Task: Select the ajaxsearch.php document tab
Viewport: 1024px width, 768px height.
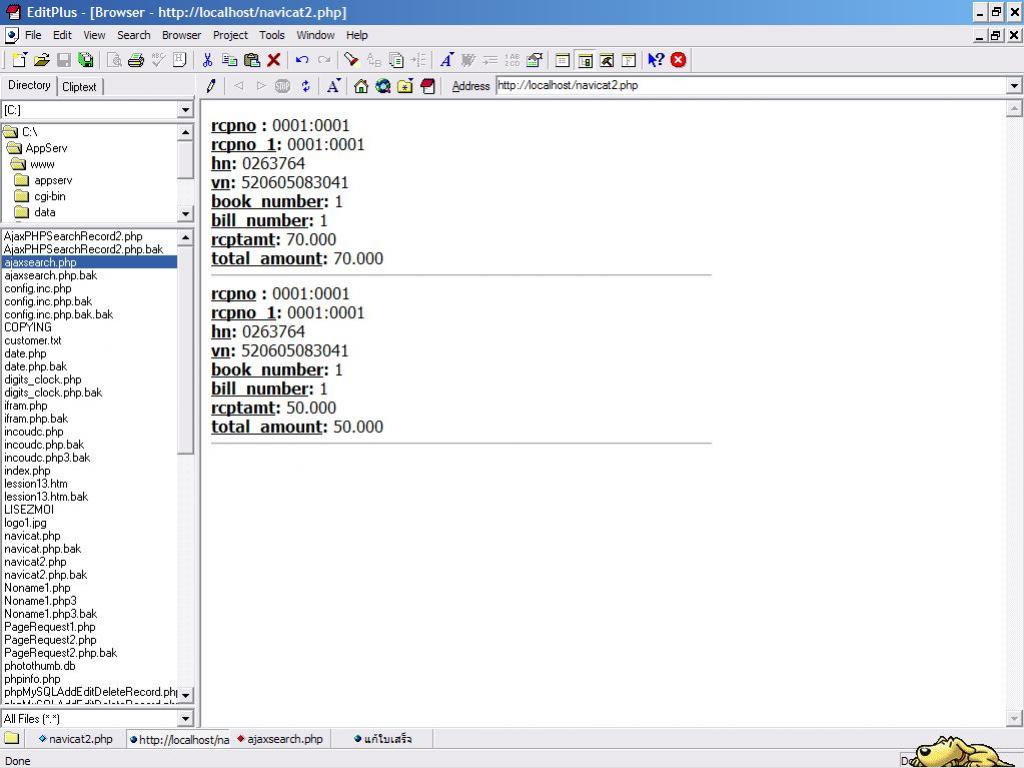Action: 284,739
